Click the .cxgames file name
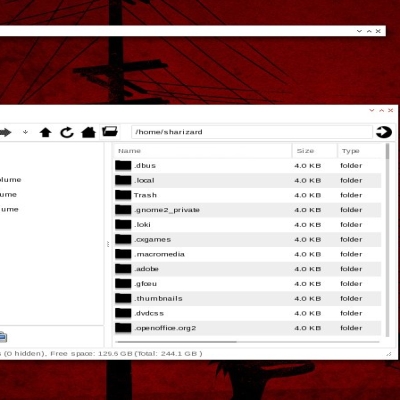The height and width of the screenshot is (400, 400). pyautogui.click(x=153, y=239)
